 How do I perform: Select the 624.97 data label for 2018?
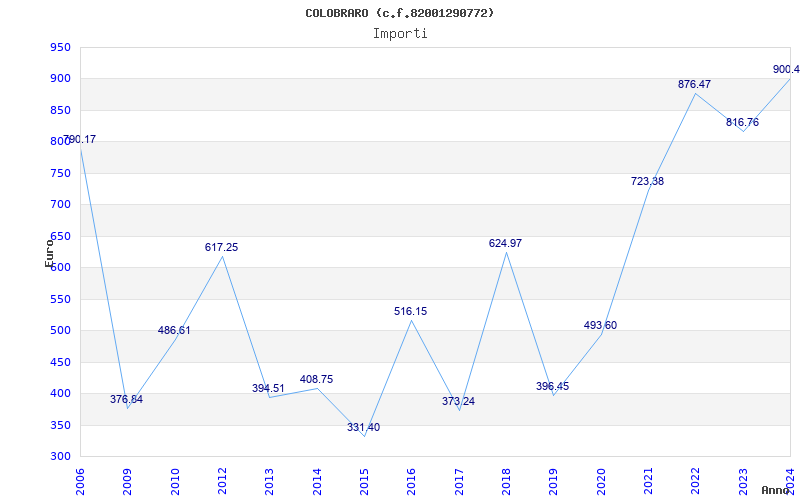pos(505,243)
